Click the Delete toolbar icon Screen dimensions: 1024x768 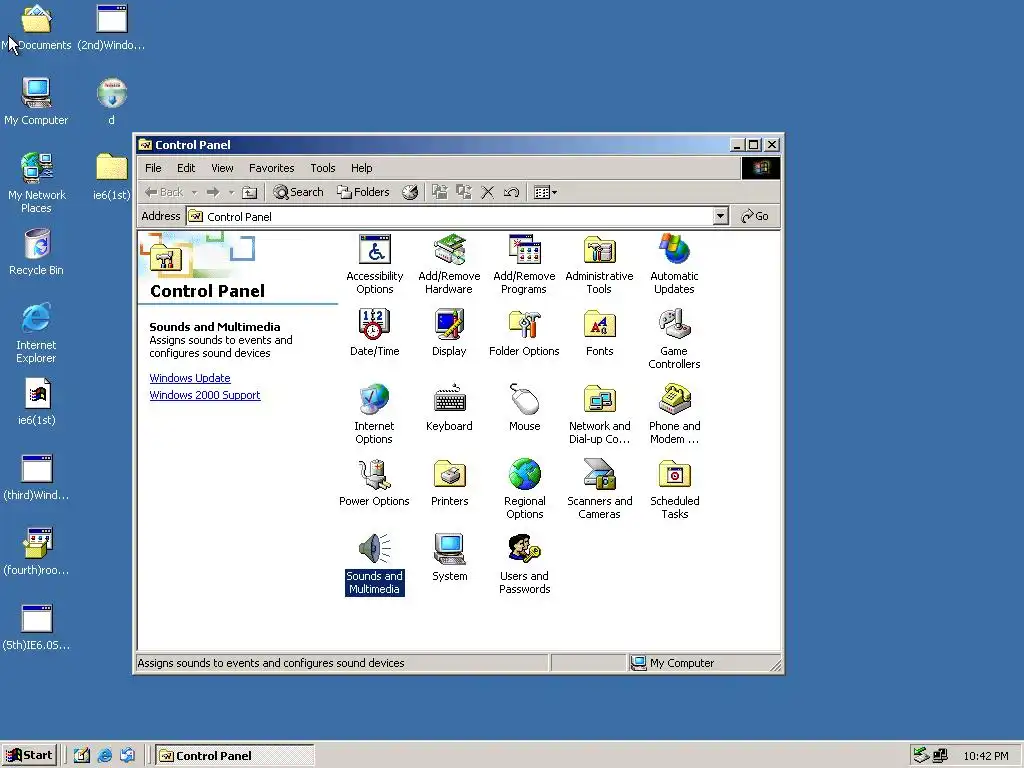487,192
